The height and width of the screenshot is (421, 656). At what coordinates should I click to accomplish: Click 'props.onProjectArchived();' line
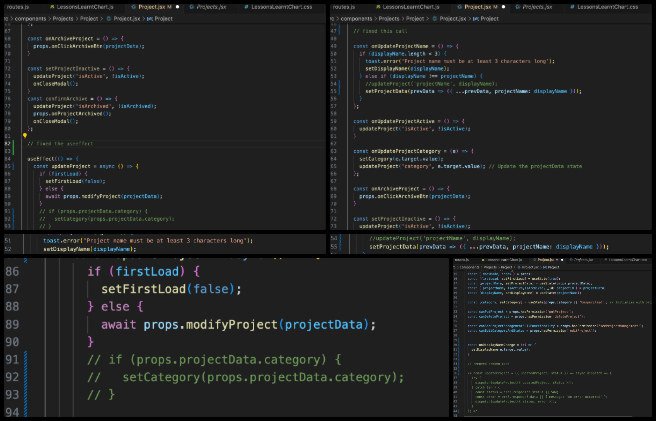72,114
